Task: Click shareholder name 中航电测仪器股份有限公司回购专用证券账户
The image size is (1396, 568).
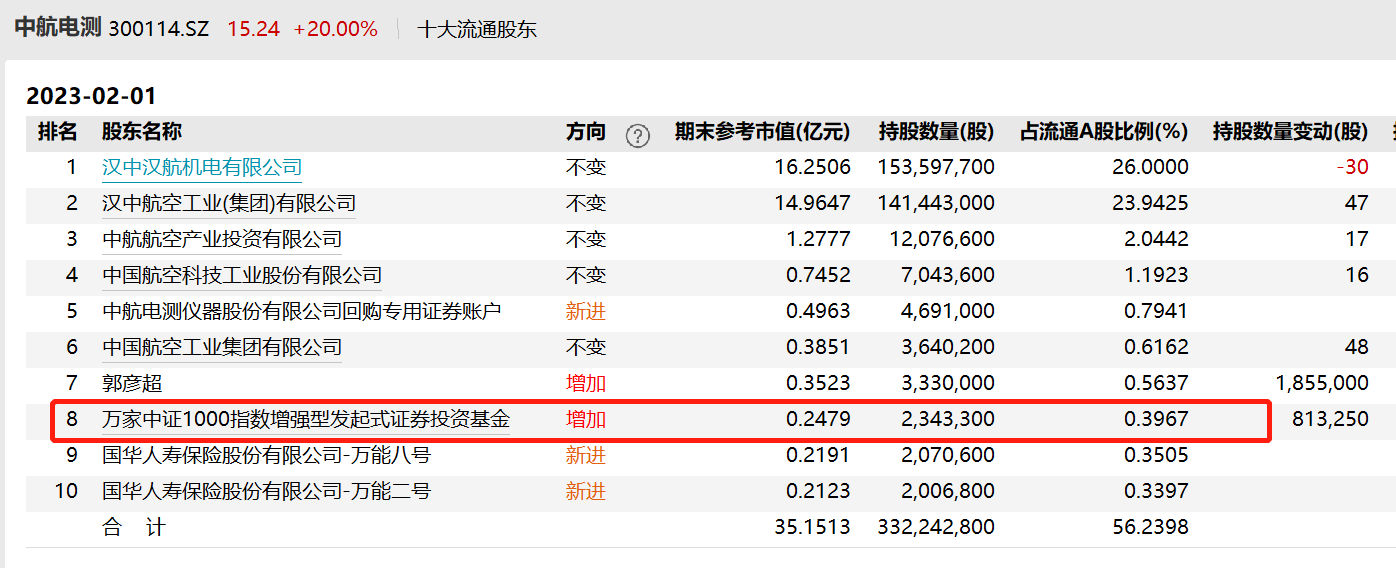Action: [x=302, y=311]
